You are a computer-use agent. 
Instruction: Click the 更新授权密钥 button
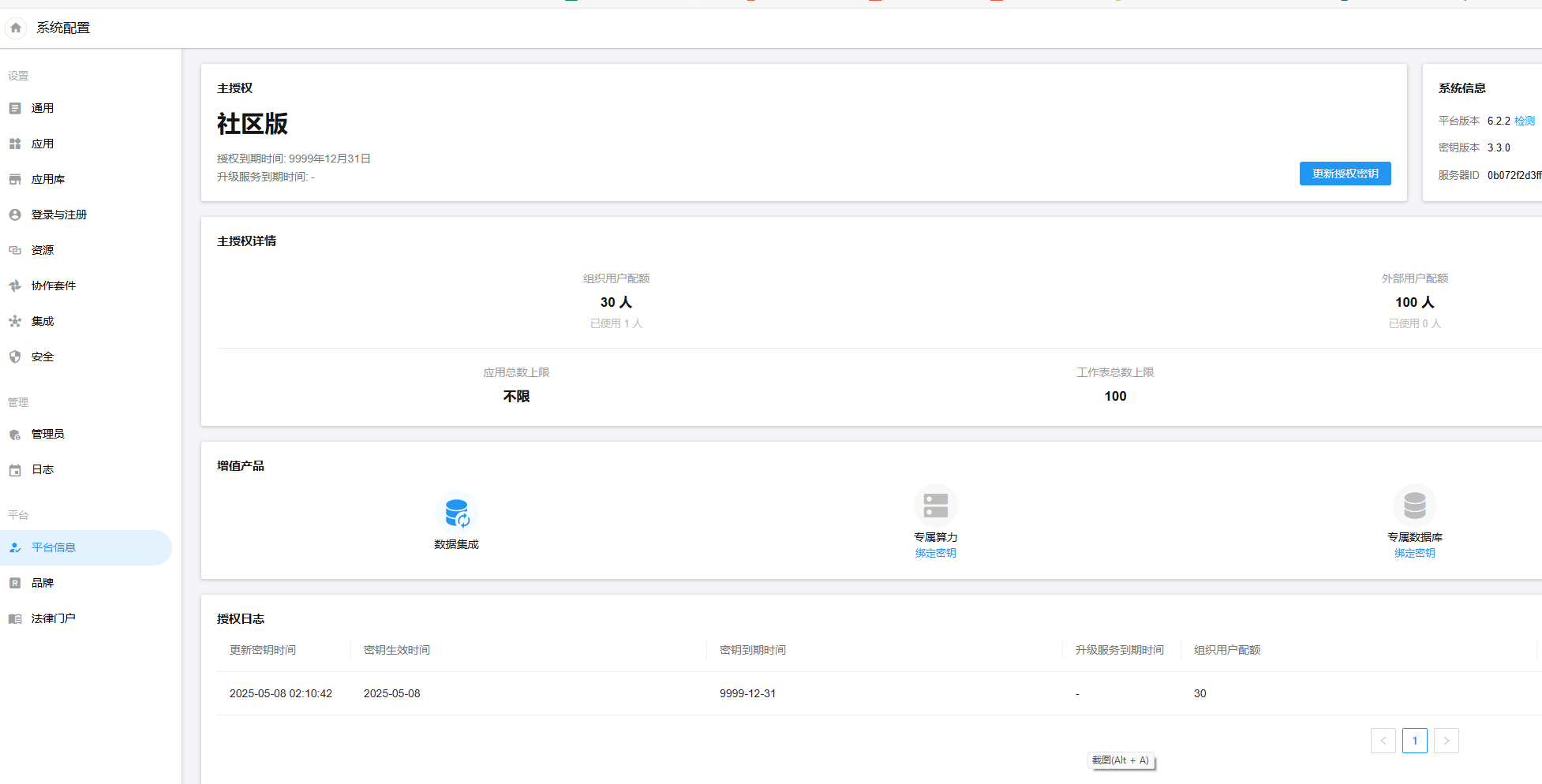tap(1345, 174)
